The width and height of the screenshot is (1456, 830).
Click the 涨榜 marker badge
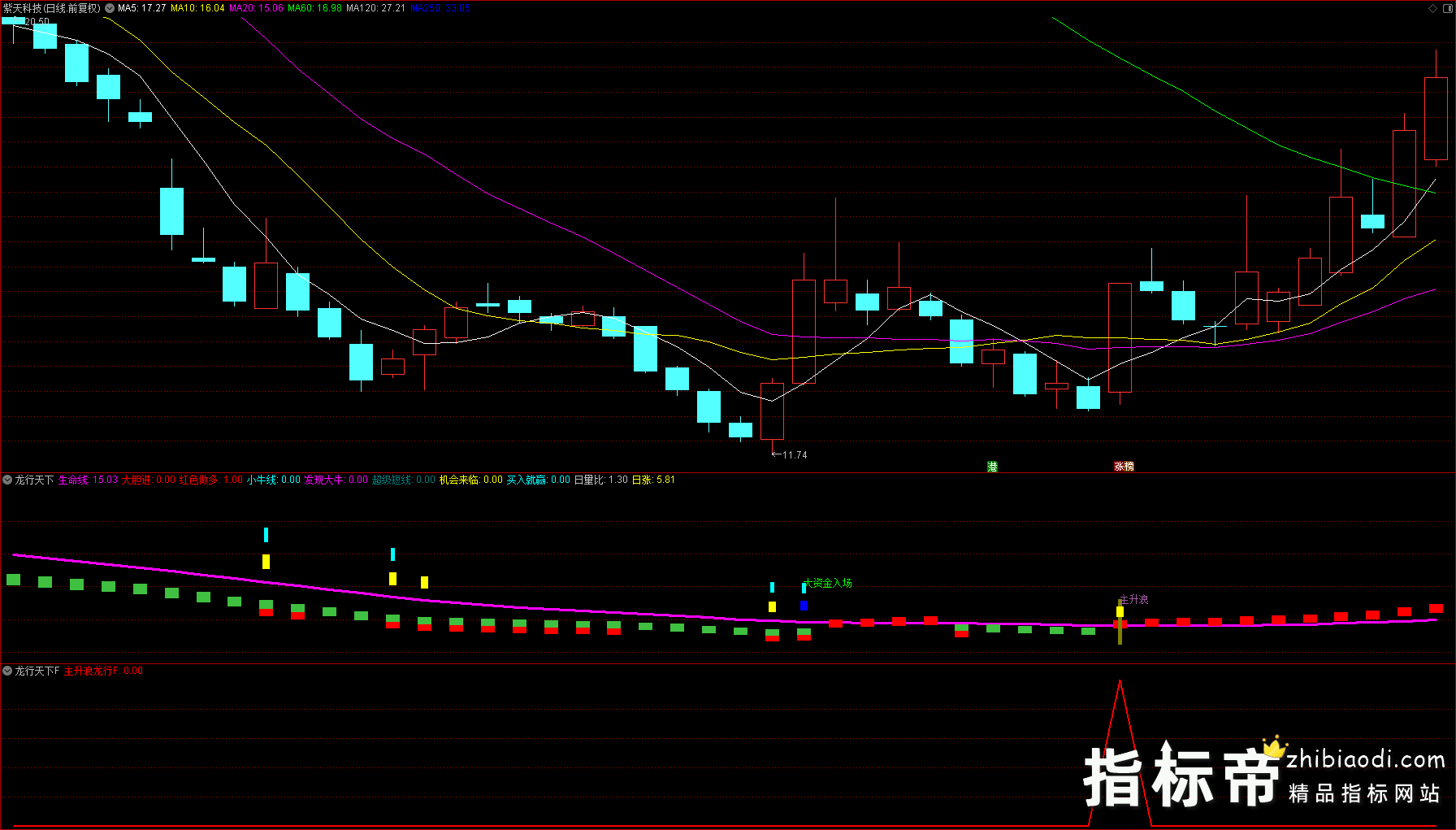click(x=1124, y=467)
